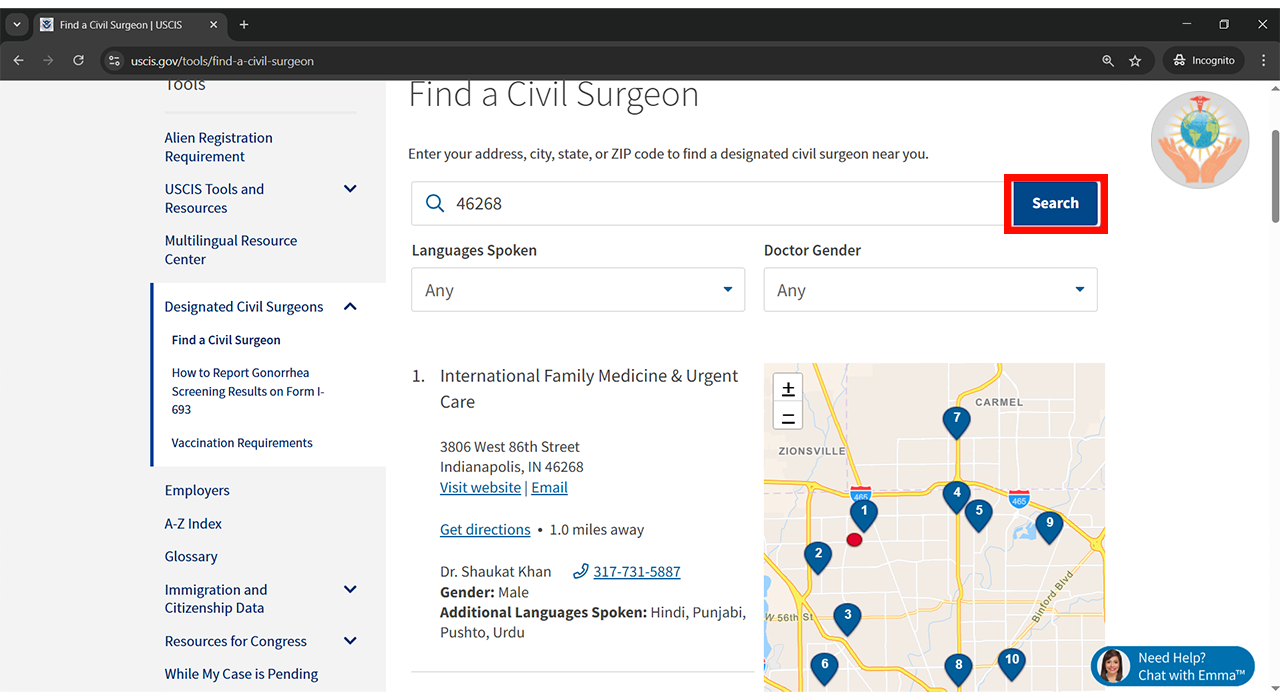Call 317-731-5887 phone link
Image resolution: width=1280 pixels, height=700 pixels.
coord(637,571)
